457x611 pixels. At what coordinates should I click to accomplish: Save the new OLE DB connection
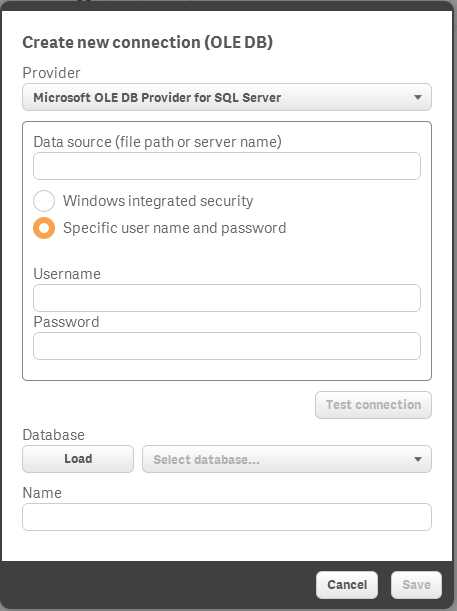click(x=416, y=585)
